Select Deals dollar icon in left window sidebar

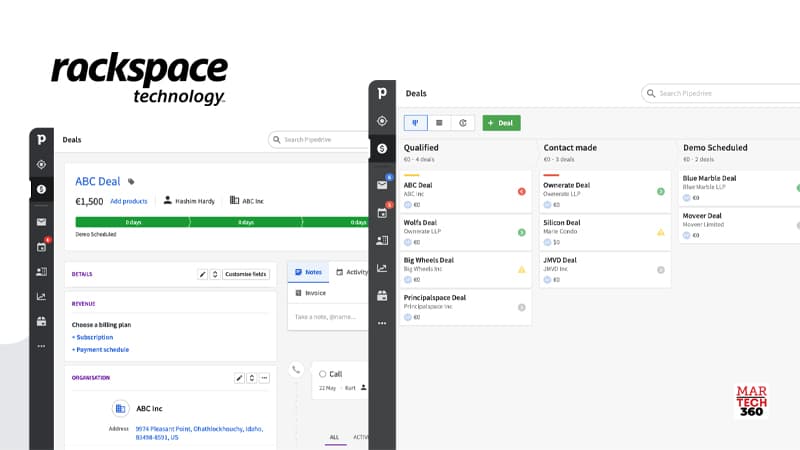(x=41, y=189)
